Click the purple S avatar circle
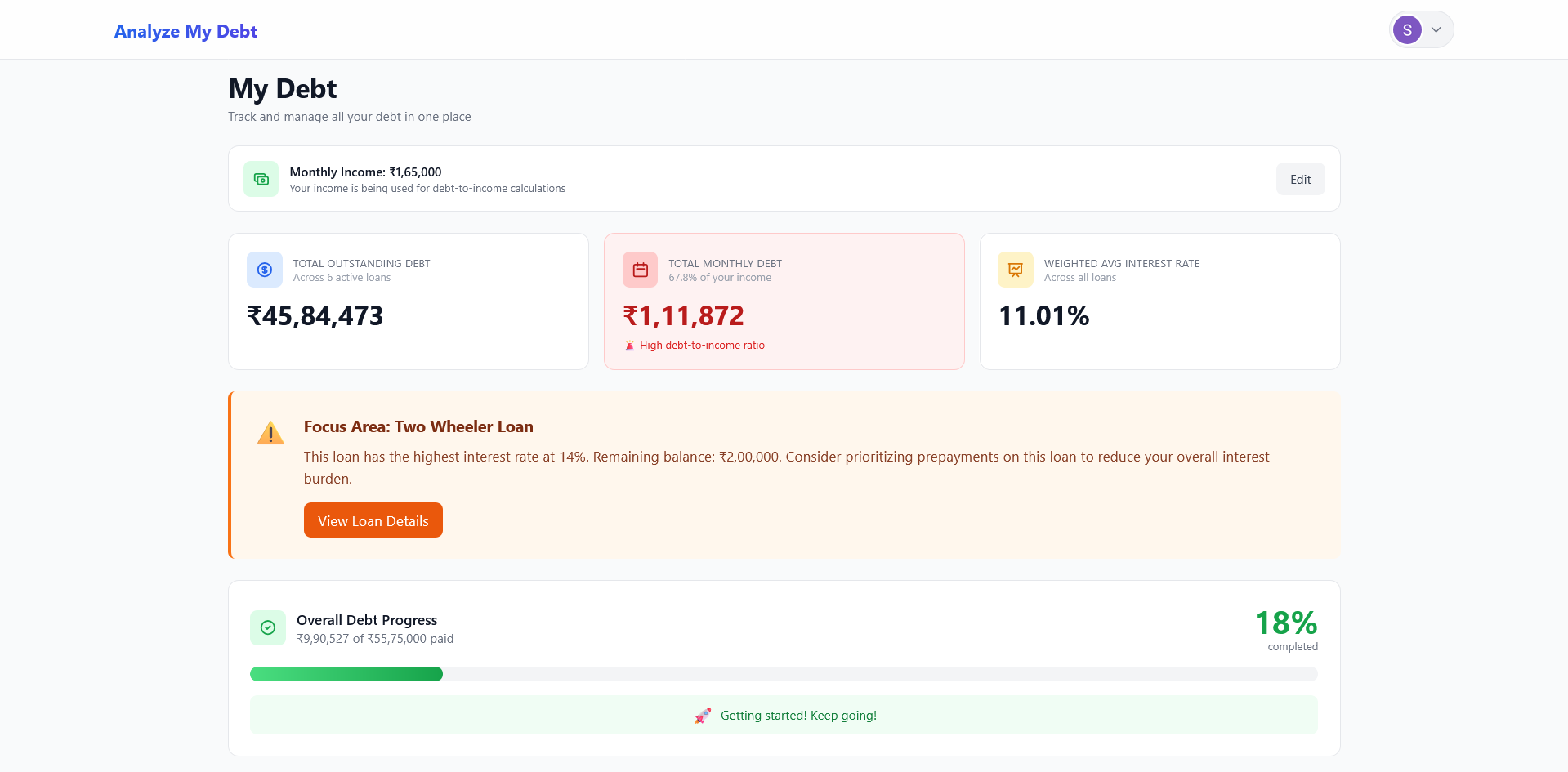1568x772 pixels. [x=1406, y=29]
